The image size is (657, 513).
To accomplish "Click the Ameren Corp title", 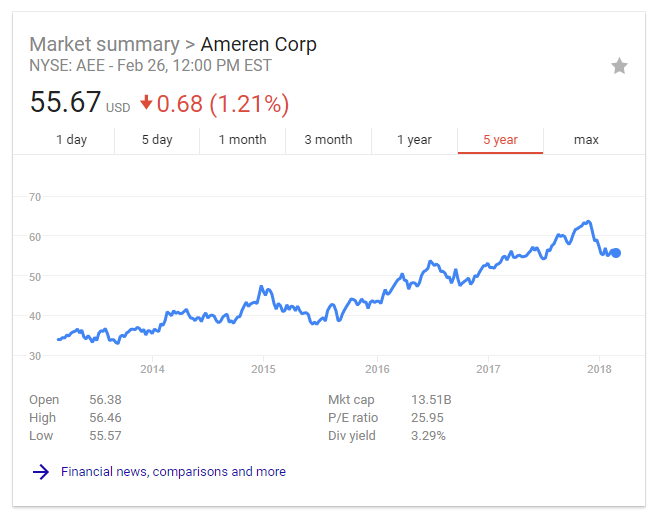I will tap(258, 45).
